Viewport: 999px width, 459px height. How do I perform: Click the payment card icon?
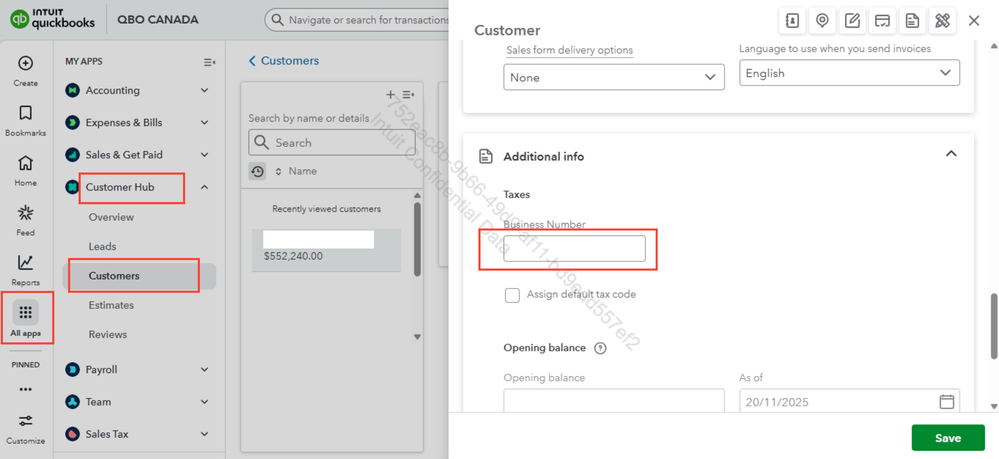(882, 20)
